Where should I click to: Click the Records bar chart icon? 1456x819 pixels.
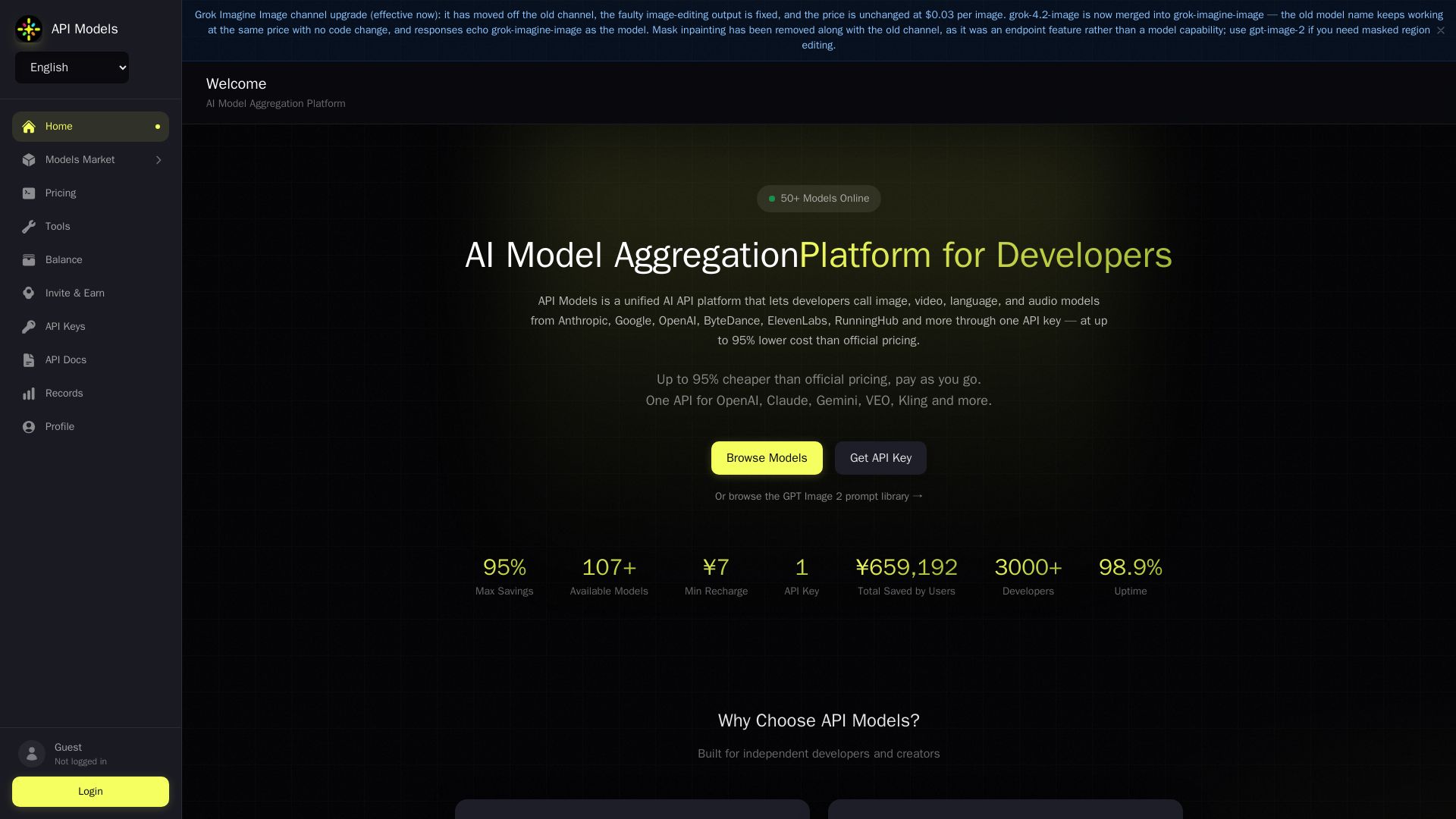pos(29,394)
